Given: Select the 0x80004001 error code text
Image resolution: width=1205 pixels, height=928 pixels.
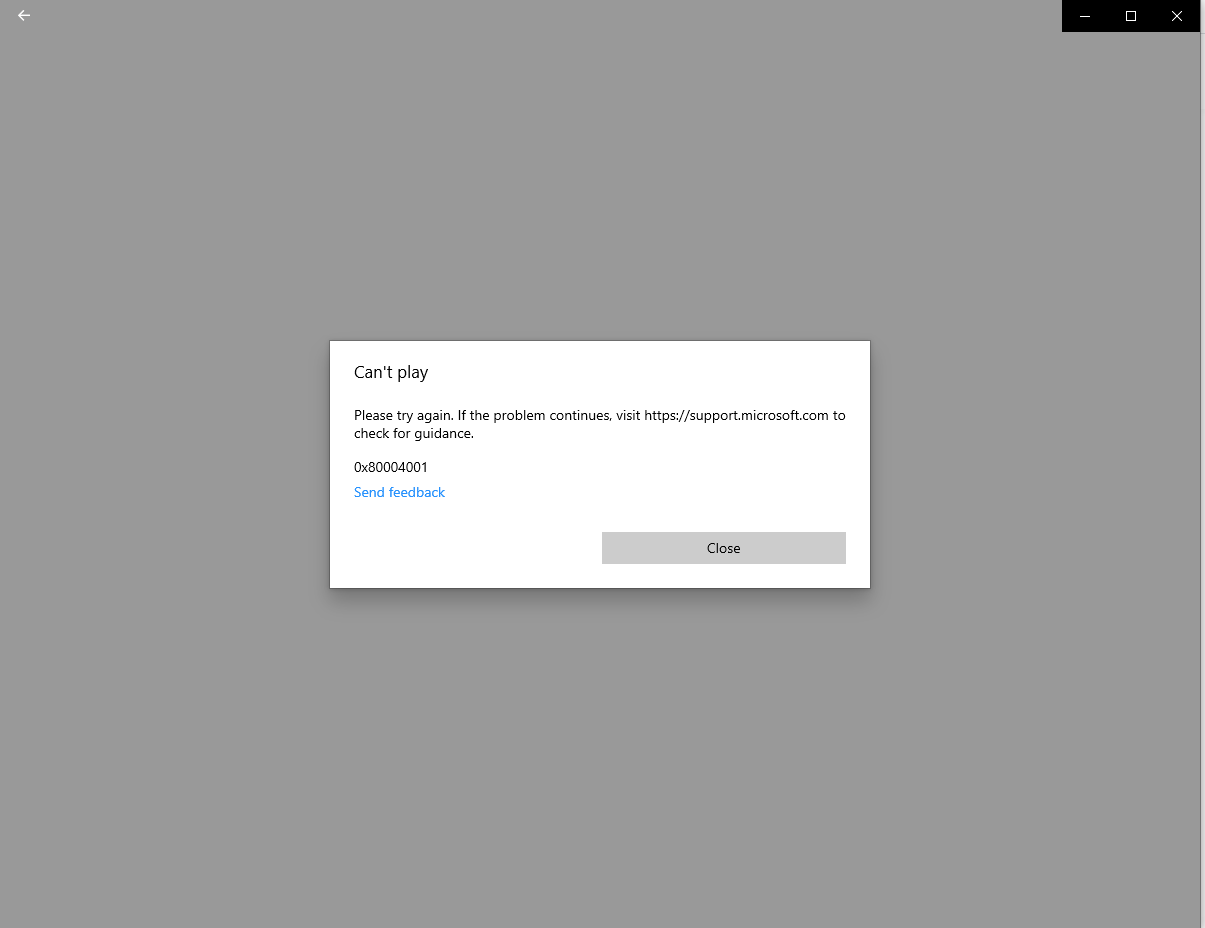Looking at the screenshot, I should (x=391, y=467).
